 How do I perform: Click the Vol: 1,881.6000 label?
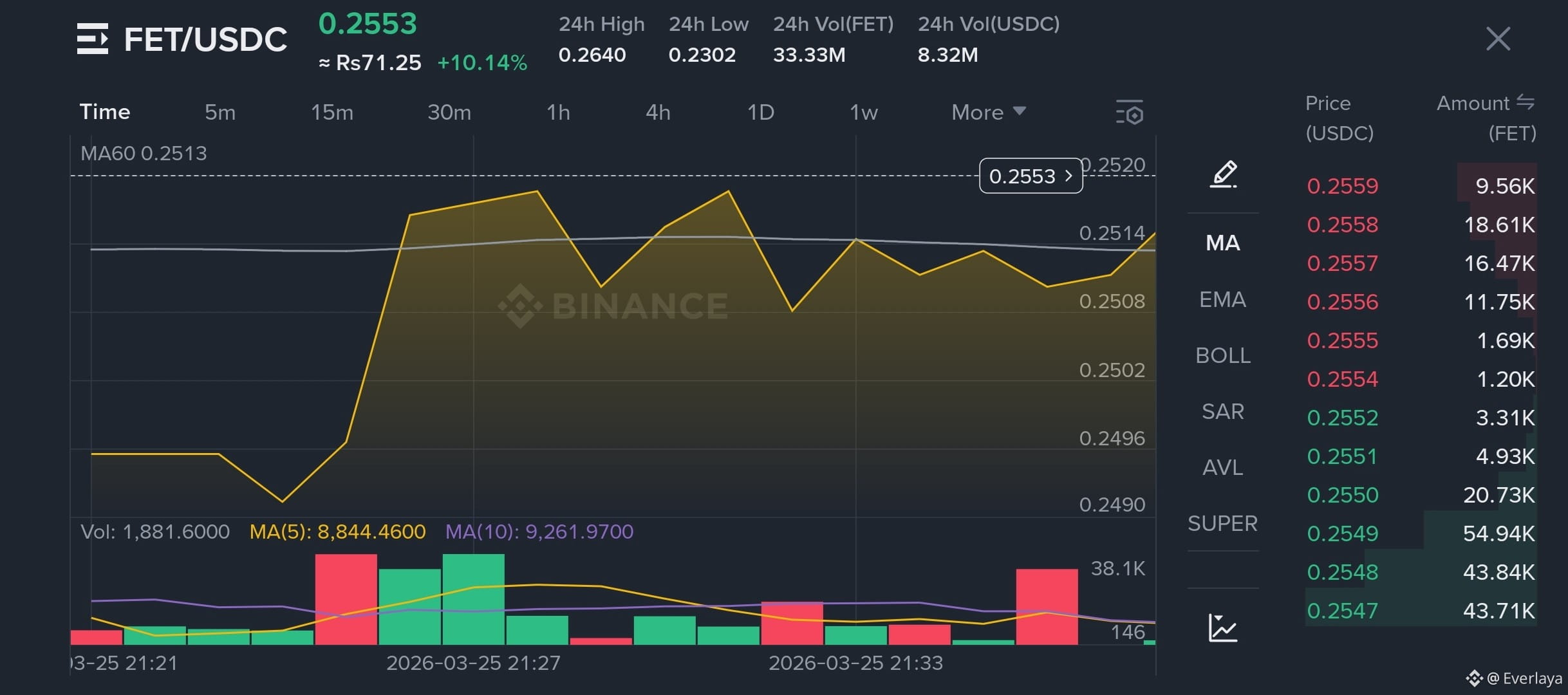click(x=155, y=532)
